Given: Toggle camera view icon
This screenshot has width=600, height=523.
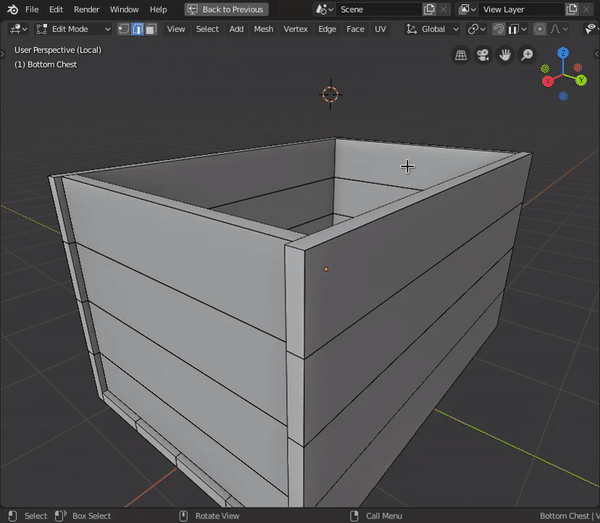Looking at the screenshot, I should click(x=483, y=55).
